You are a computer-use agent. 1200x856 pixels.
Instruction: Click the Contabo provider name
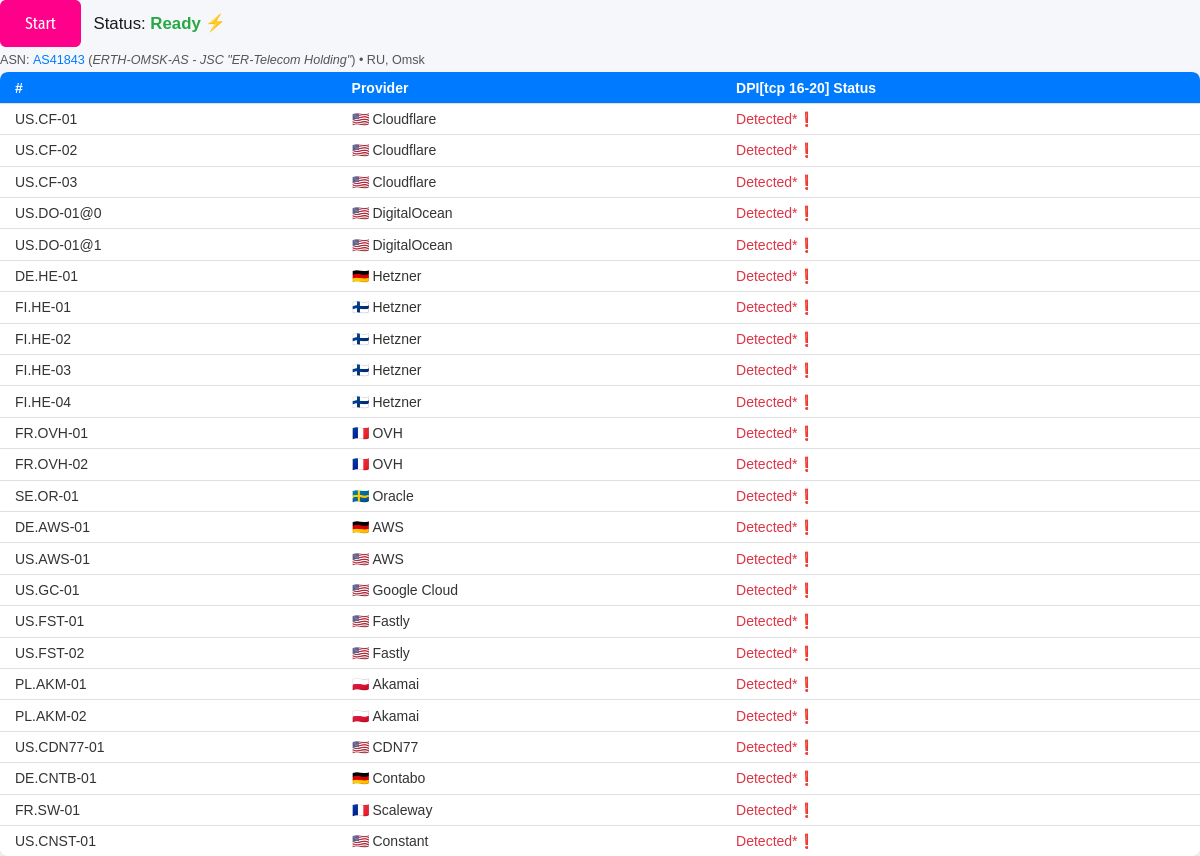tap(399, 778)
